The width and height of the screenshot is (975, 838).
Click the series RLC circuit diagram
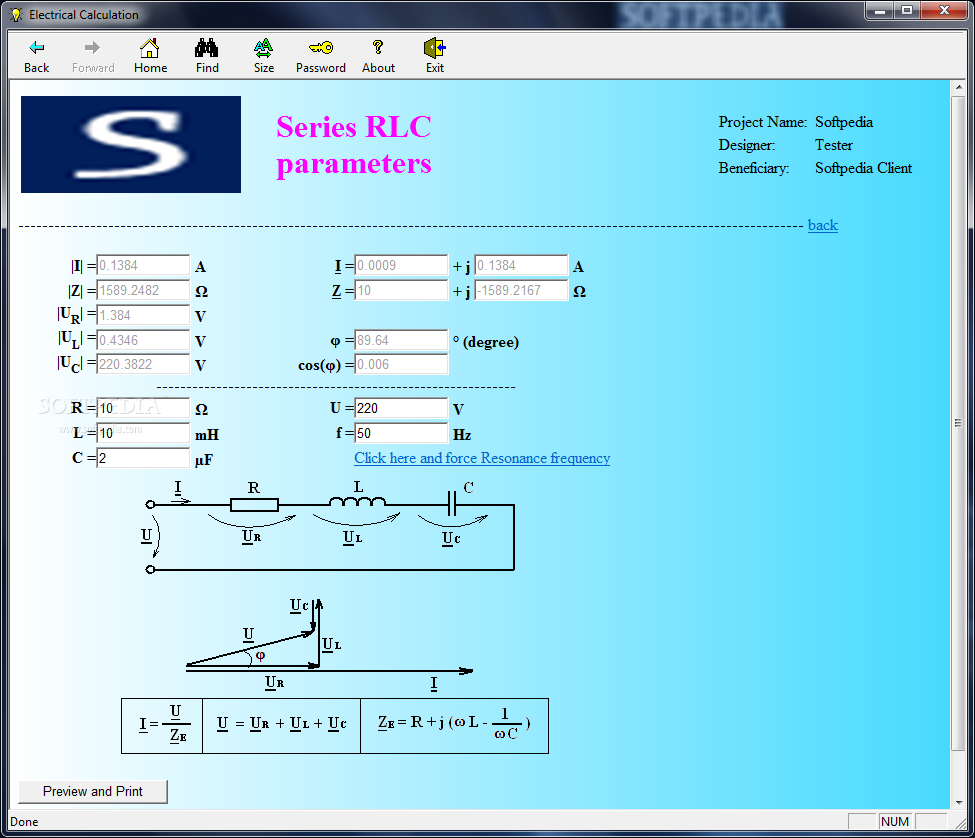pos(330,526)
